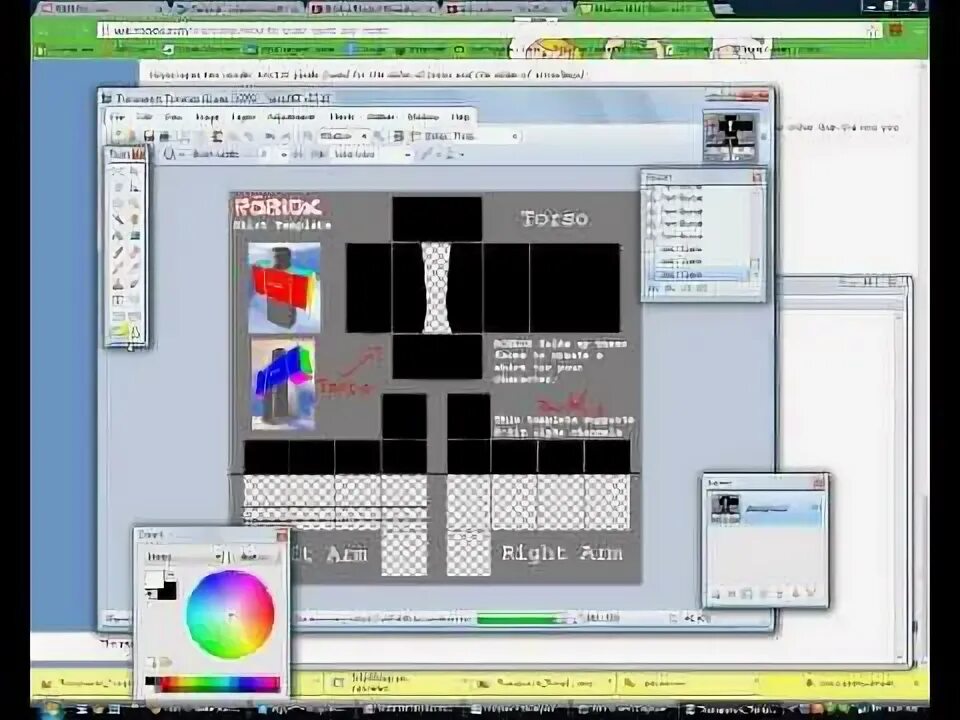The height and width of the screenshot is (720, 960).
Task: Select the Paintbrush tool
Action: [118, 252]
